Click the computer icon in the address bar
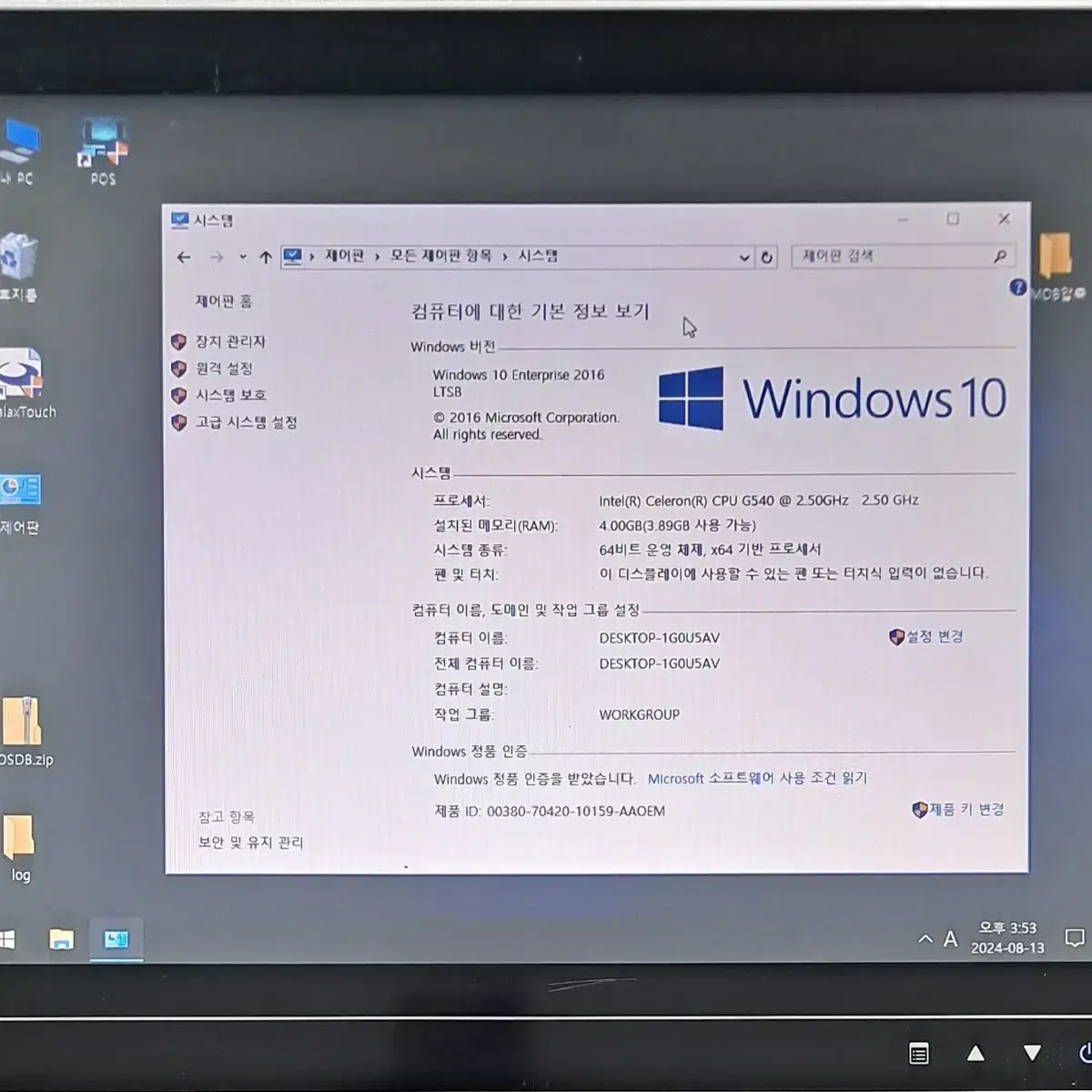The width and height of the screenshot is (1092, 1092). (x=292, y=257)
